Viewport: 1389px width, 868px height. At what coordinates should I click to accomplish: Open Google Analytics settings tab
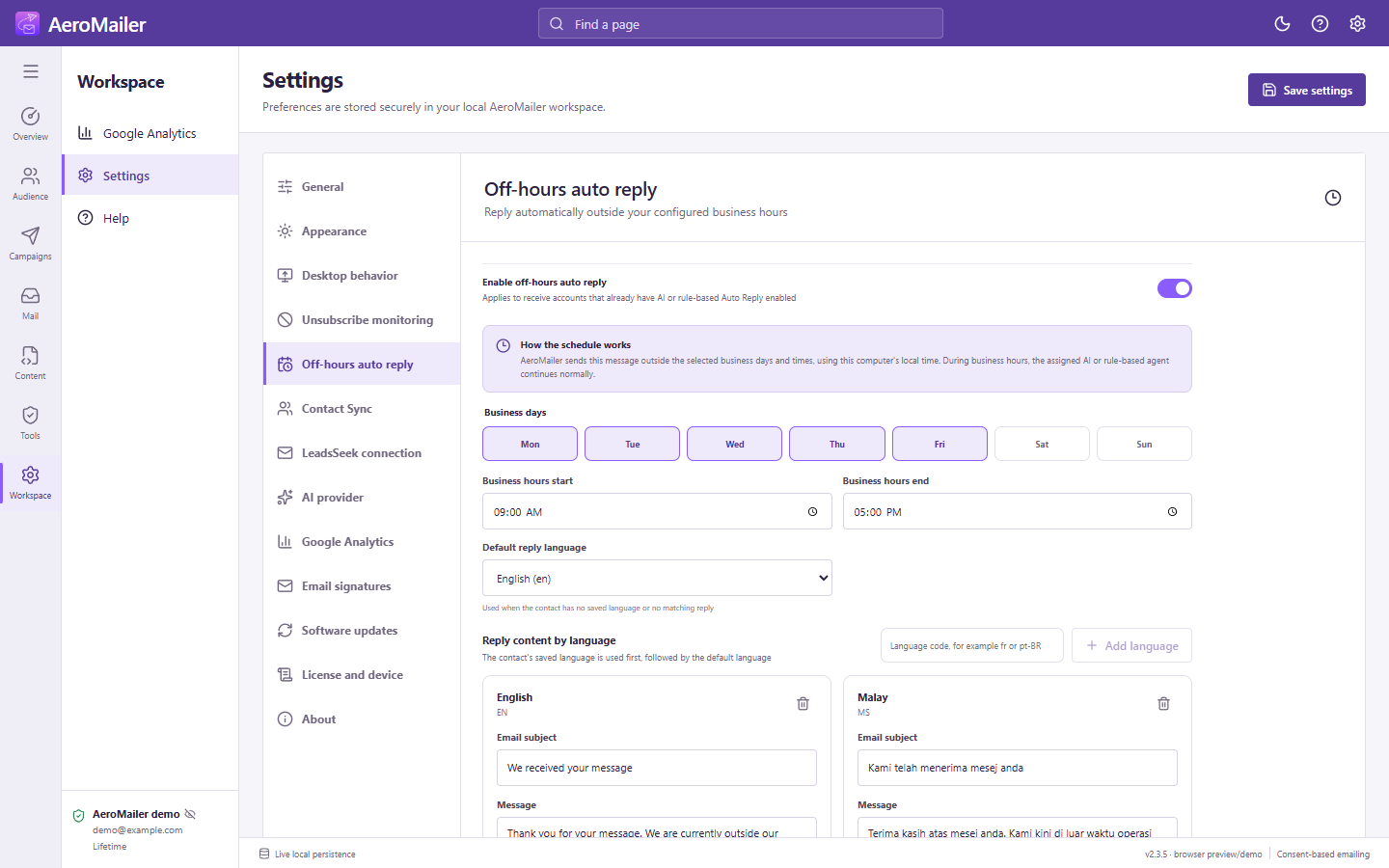(x=362, y=542)
